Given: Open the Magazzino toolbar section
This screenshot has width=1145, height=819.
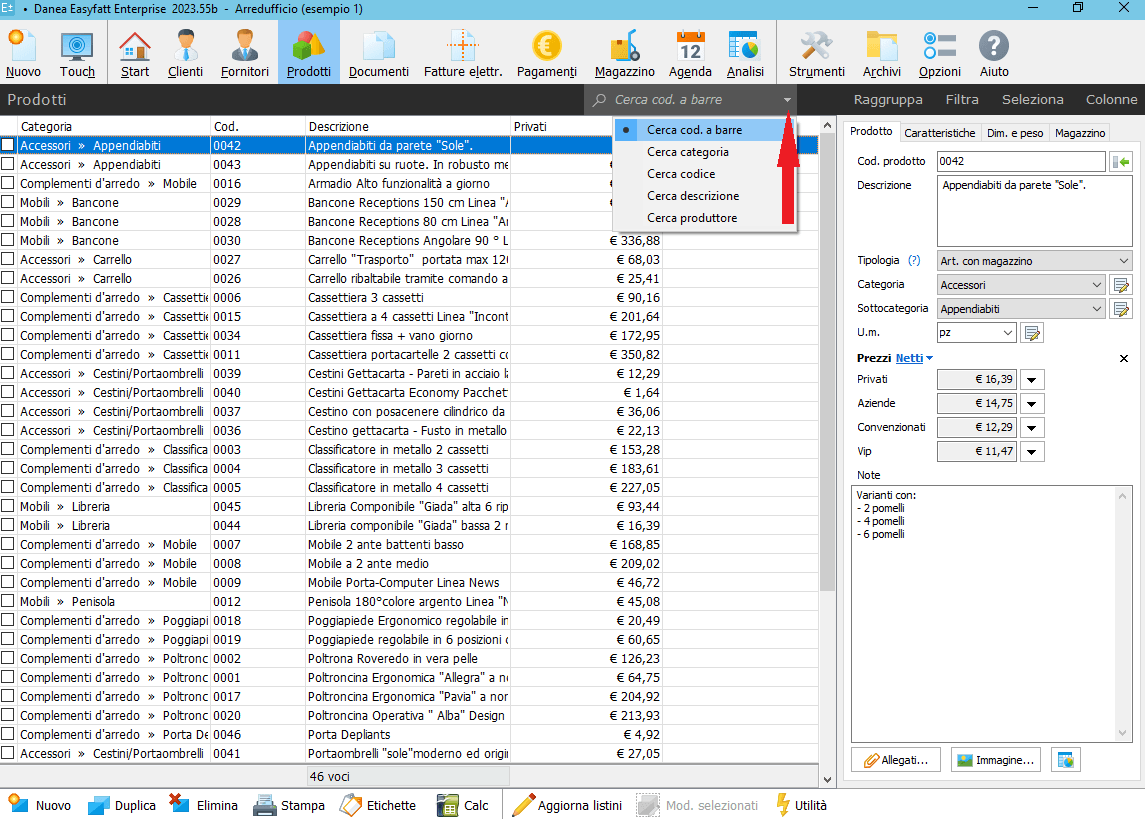Looking at the screenshot, I should click(x=624, y=53).
